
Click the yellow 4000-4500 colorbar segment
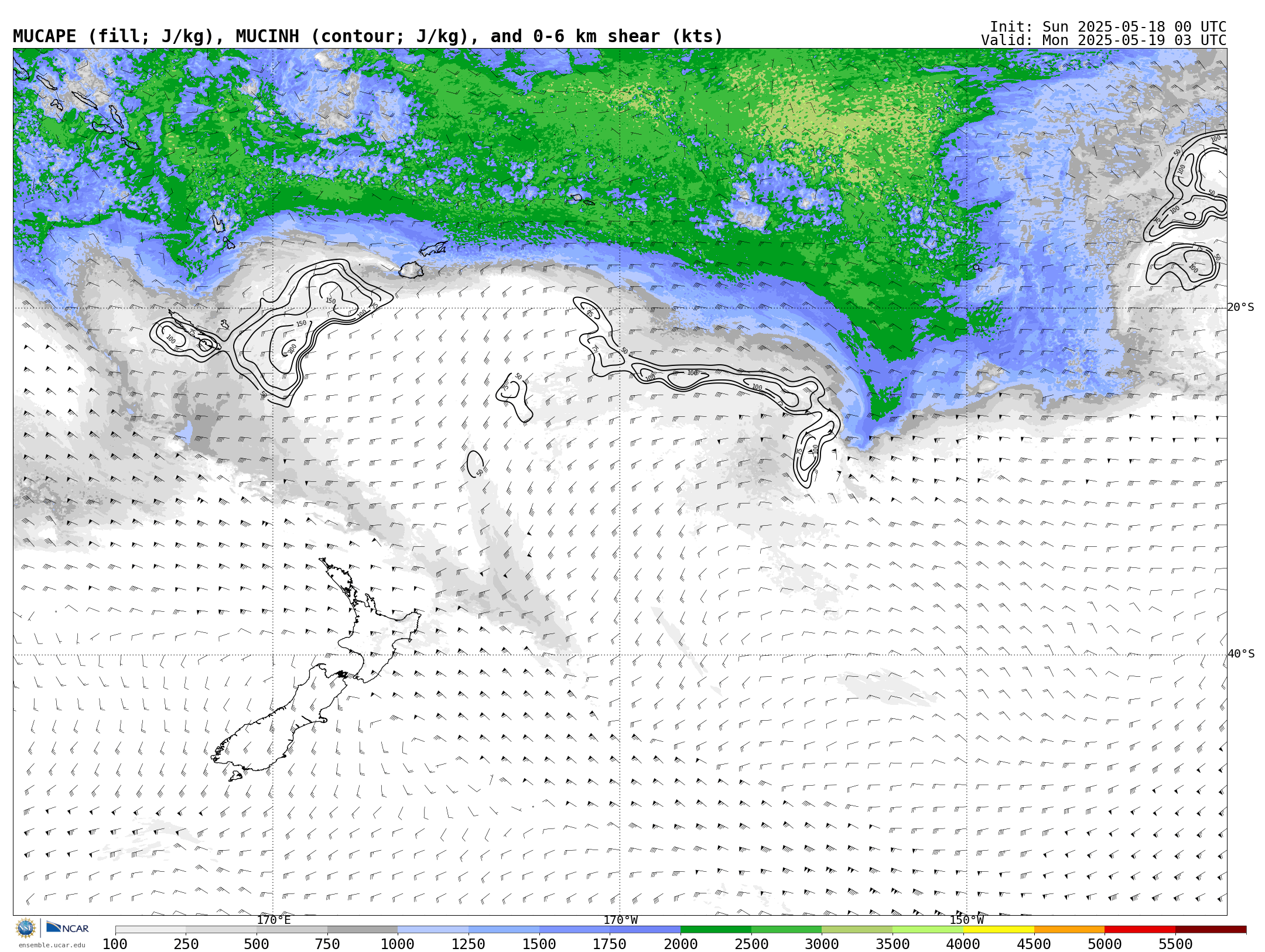pyautogui.click(x=999, y=929)
